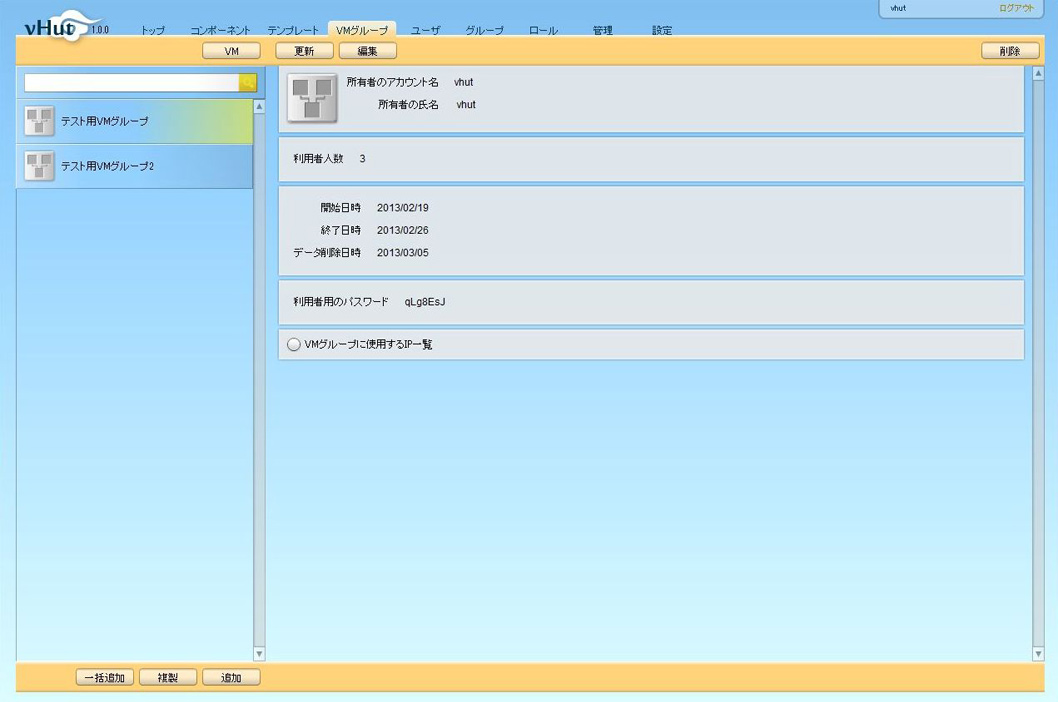Viewport: 1058px width, 702px height.
Task: Focus the VM group search field
Action: [x=132, y=82]
